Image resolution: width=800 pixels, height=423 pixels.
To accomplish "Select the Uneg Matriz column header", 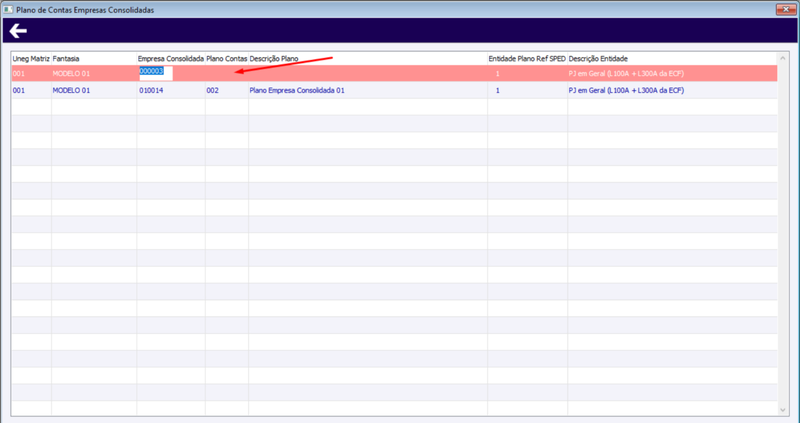I will click(x=31, y=59).
